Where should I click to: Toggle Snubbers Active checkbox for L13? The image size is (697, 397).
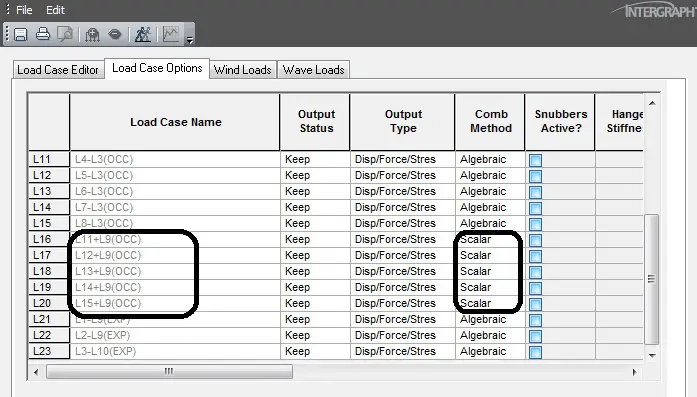[536, 192]
